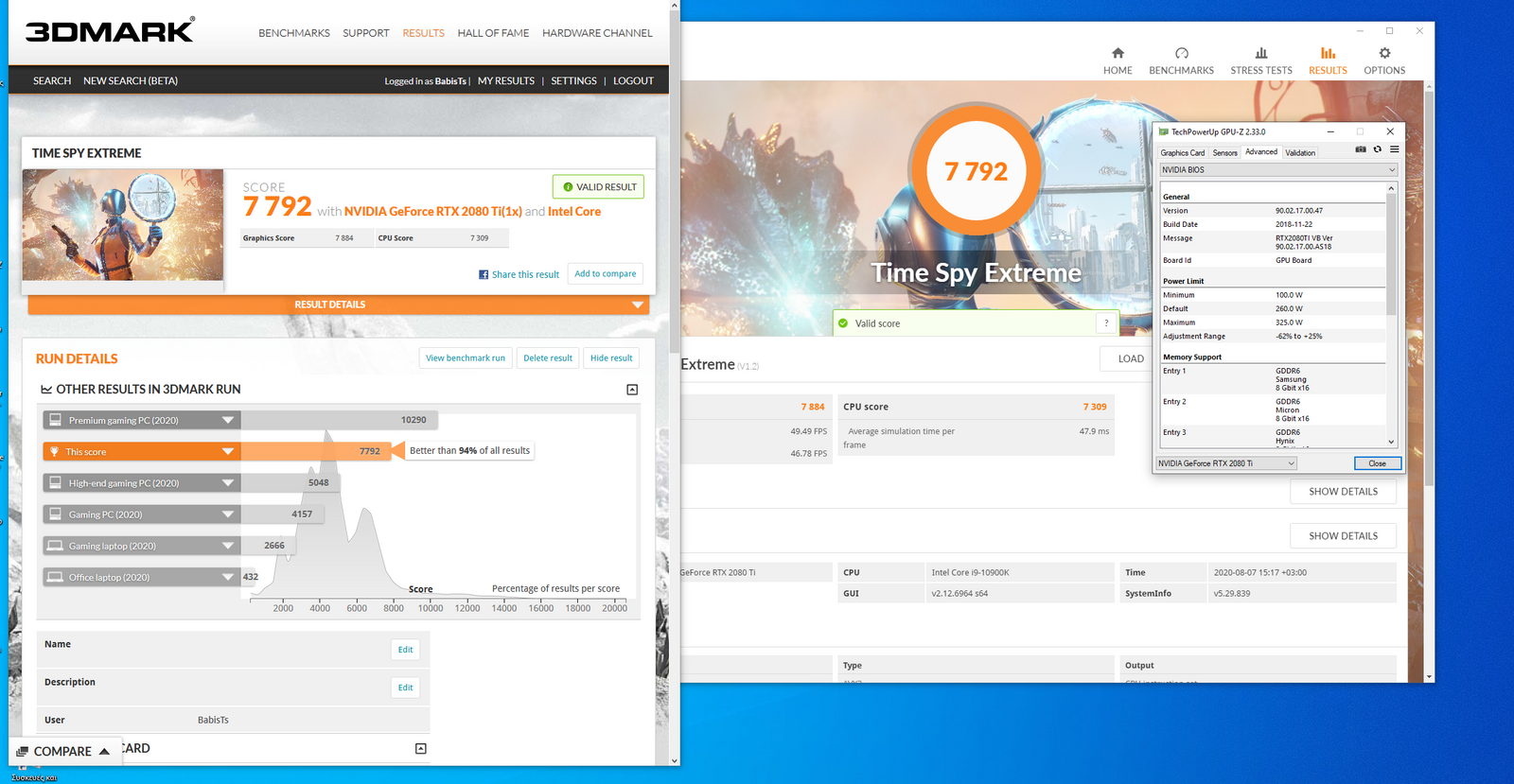
Task: Click the COMPARE stack icon
Action: [23, 752]
